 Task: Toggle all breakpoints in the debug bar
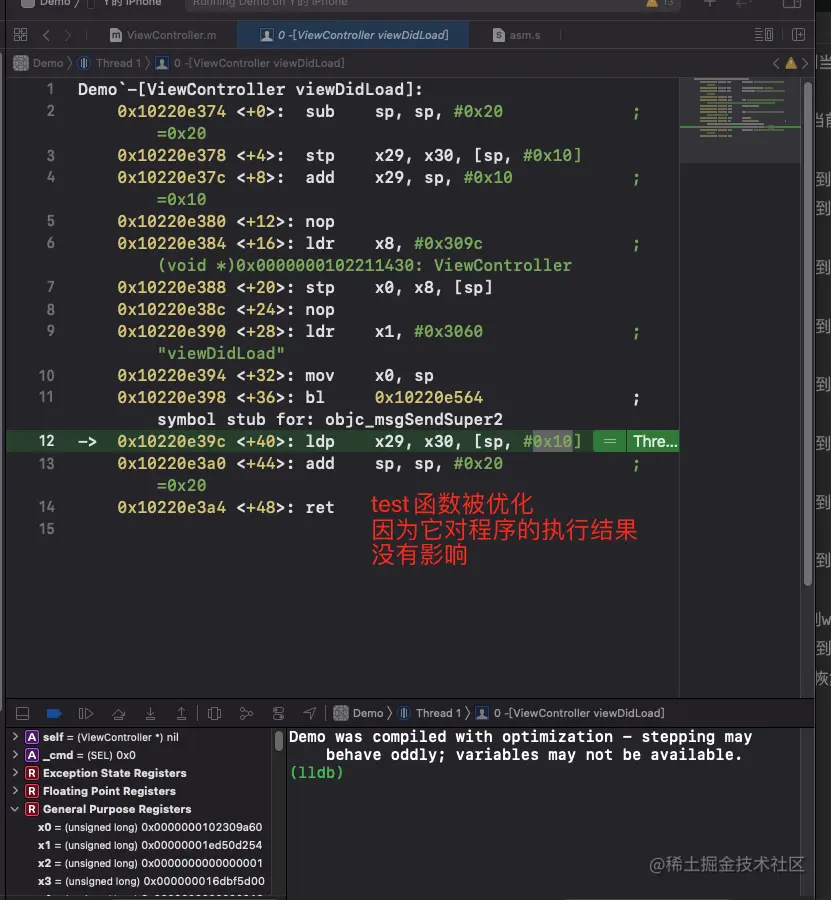click(54, 713)
